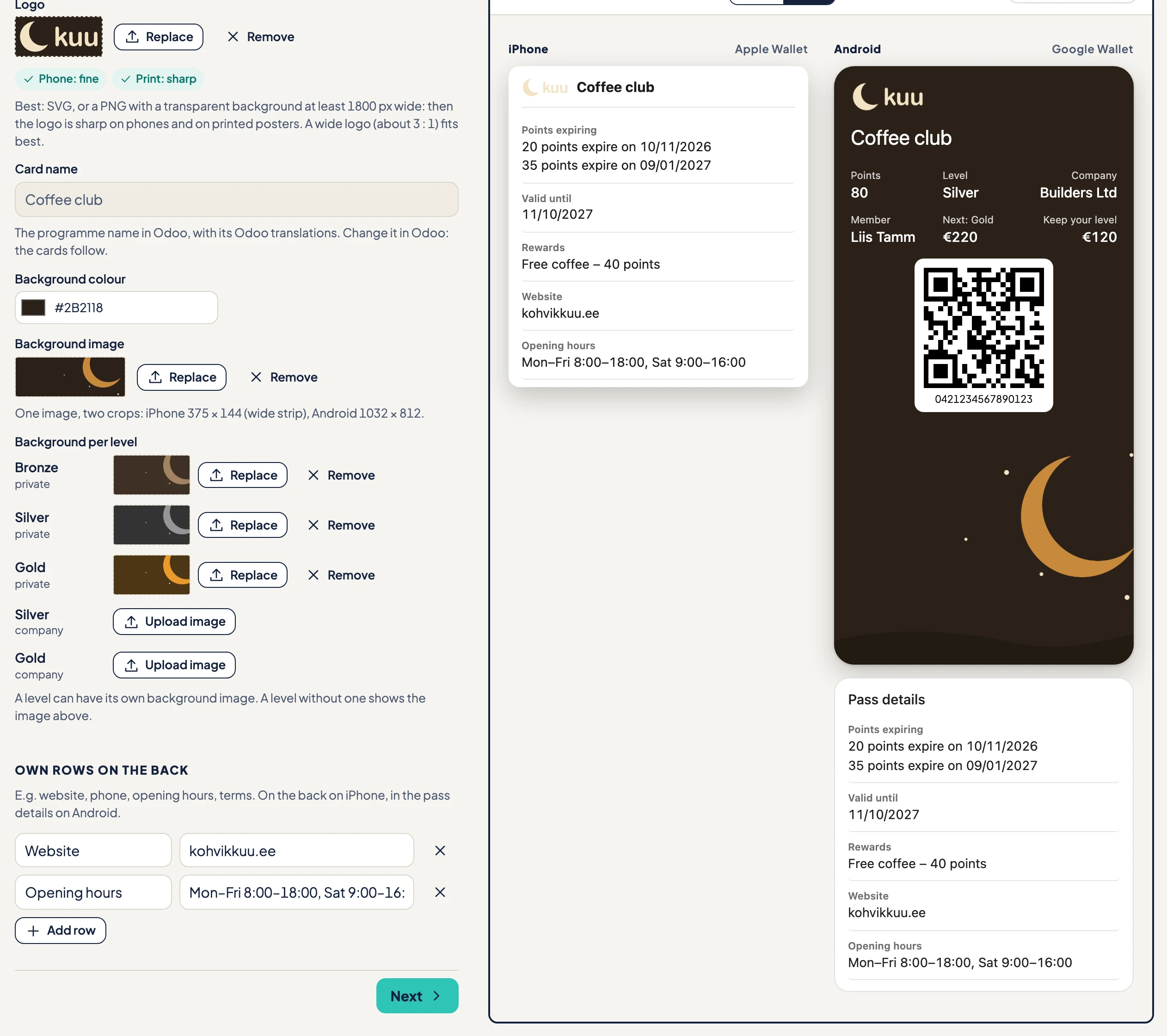
Task: Remove the main background image
Action: (284, 377)
